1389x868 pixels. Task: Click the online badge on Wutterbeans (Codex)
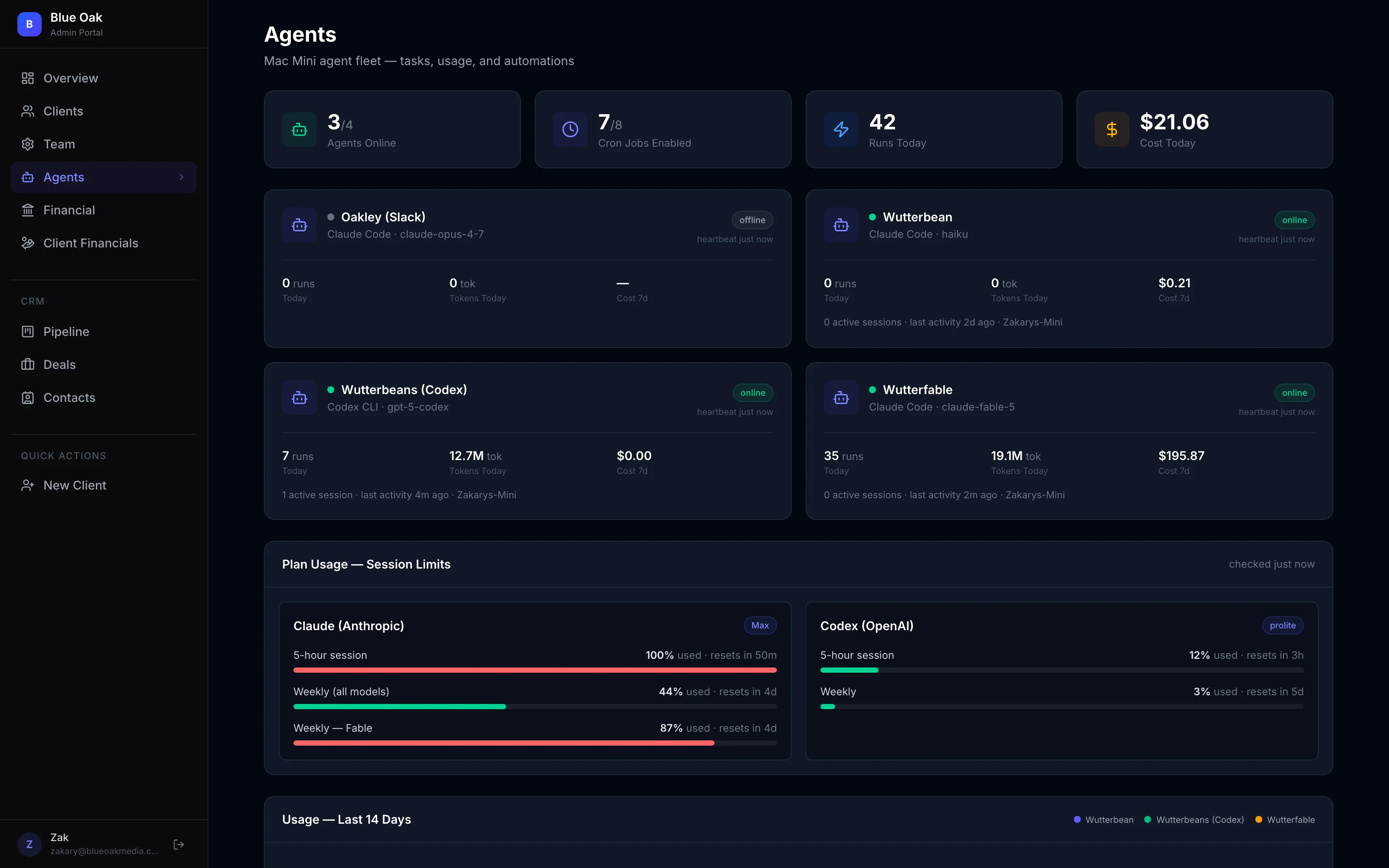point(753,393)
